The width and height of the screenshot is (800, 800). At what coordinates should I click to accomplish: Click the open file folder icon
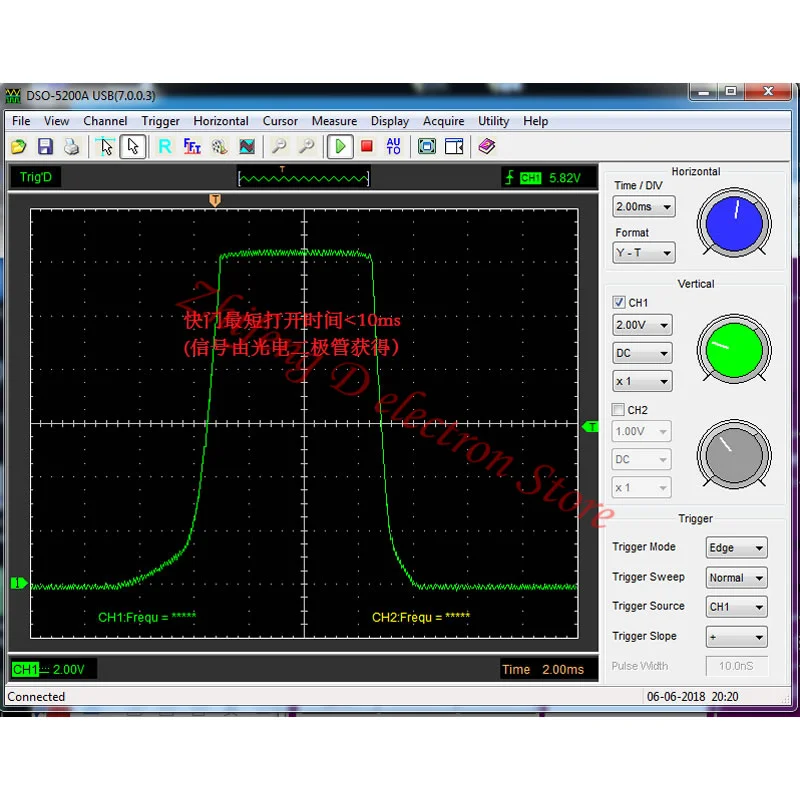pos(19,147)
